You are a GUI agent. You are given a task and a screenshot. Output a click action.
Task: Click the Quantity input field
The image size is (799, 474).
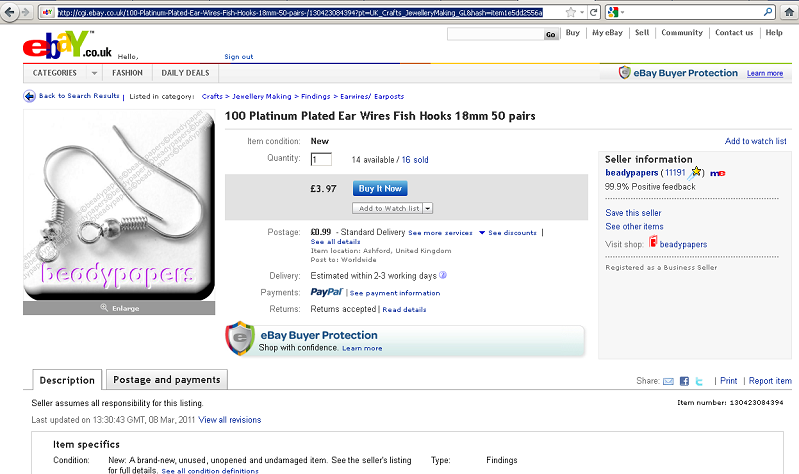321,159
